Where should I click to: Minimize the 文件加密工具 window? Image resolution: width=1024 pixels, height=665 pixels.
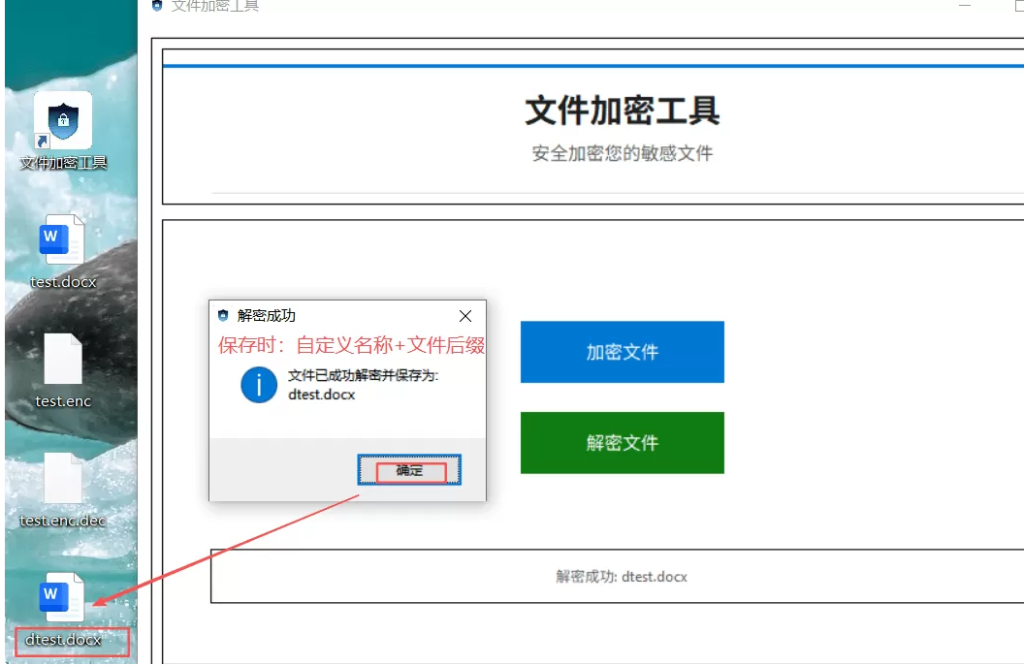[x=965, y=5]
